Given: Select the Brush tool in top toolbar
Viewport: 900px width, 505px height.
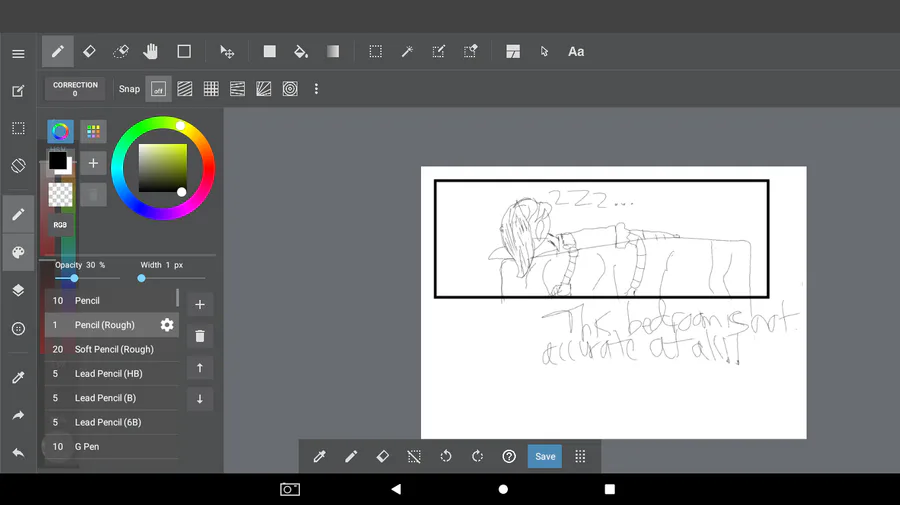Looking at the screenshot, I should pyautogui.click(x=57, y=52).
